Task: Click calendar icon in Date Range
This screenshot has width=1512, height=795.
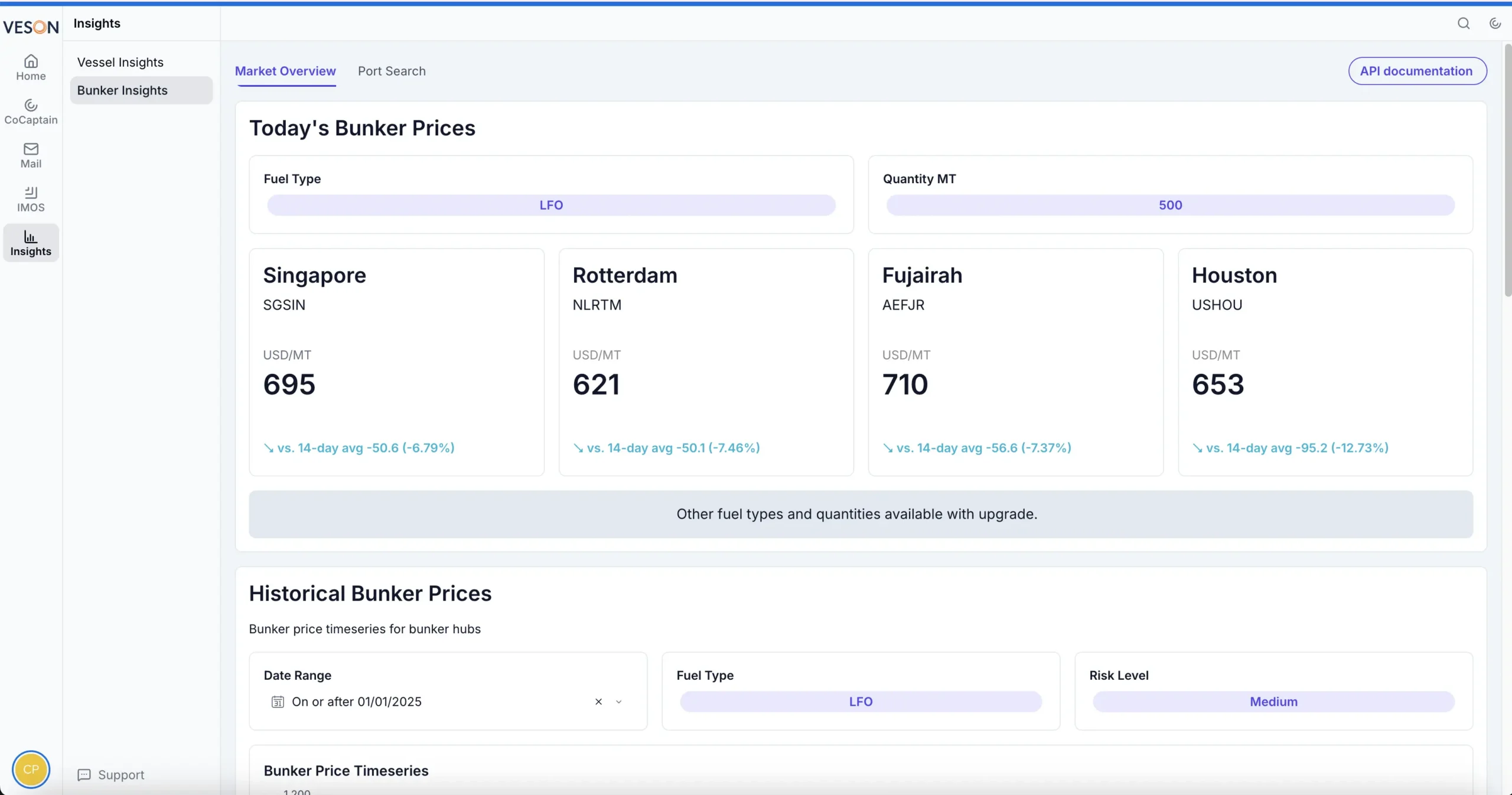Action: click(277, 702)
